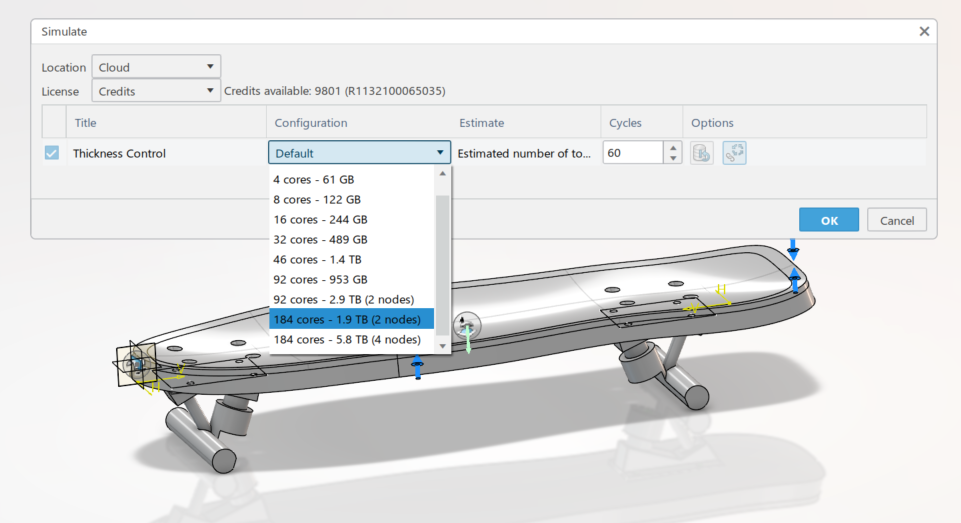This screenshot has height=523, width=961.
Task: Open the database options icon for Thickness Control
Action: point(702,153)
